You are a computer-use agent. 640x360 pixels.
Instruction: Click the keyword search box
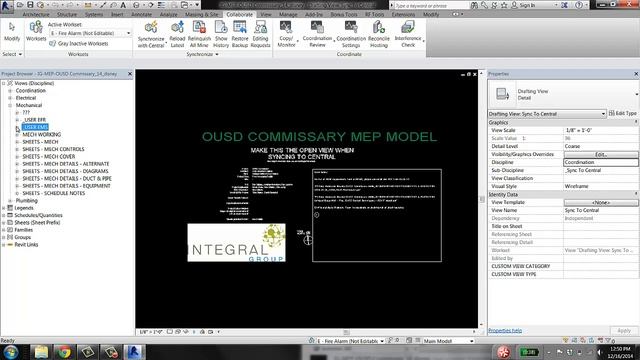pos(431,6)
